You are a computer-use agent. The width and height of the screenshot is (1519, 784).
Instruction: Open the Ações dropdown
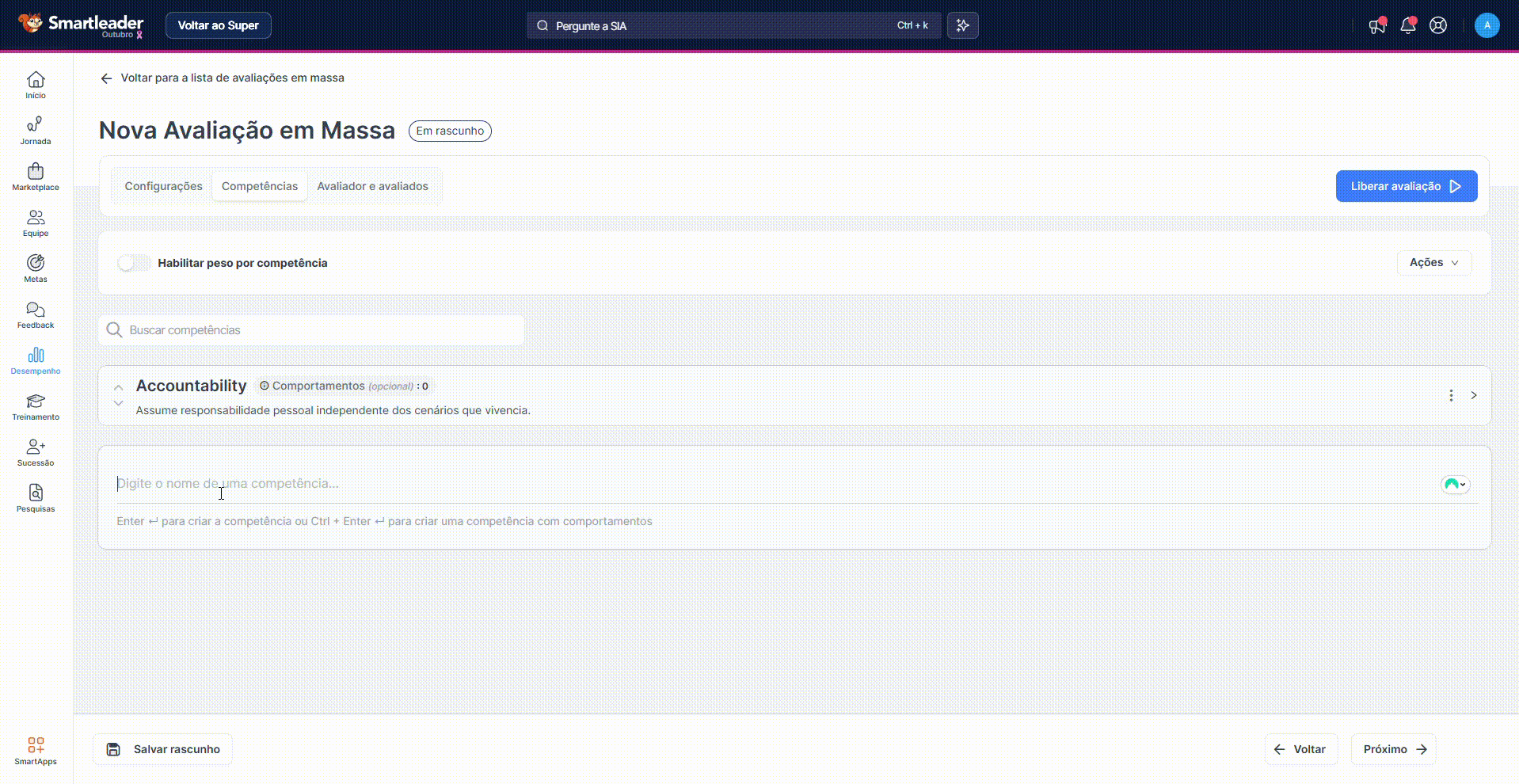(1433, 263)
